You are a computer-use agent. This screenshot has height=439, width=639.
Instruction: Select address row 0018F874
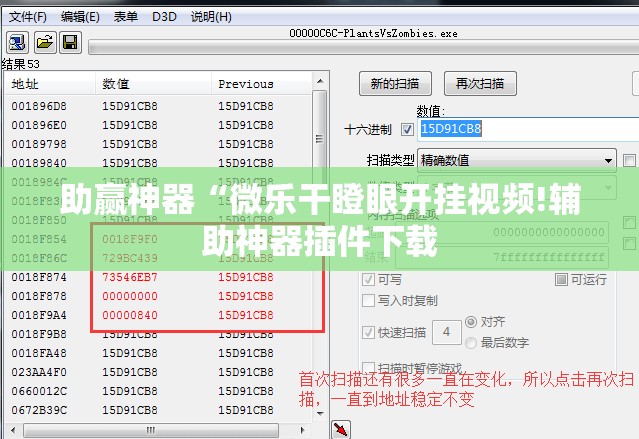click(x=158, y=277)
